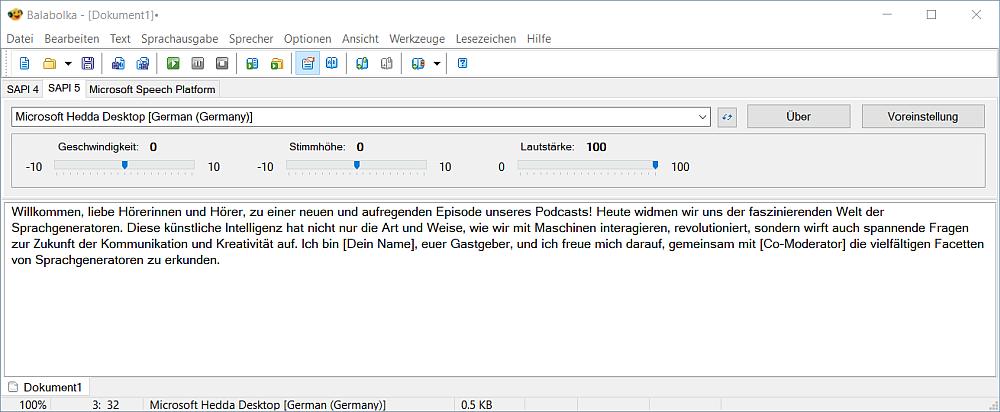The width and height of the screenshot is (1000, 412).
Task: Click the refresh voices icon beside dropdown
Action: [727, 117]
